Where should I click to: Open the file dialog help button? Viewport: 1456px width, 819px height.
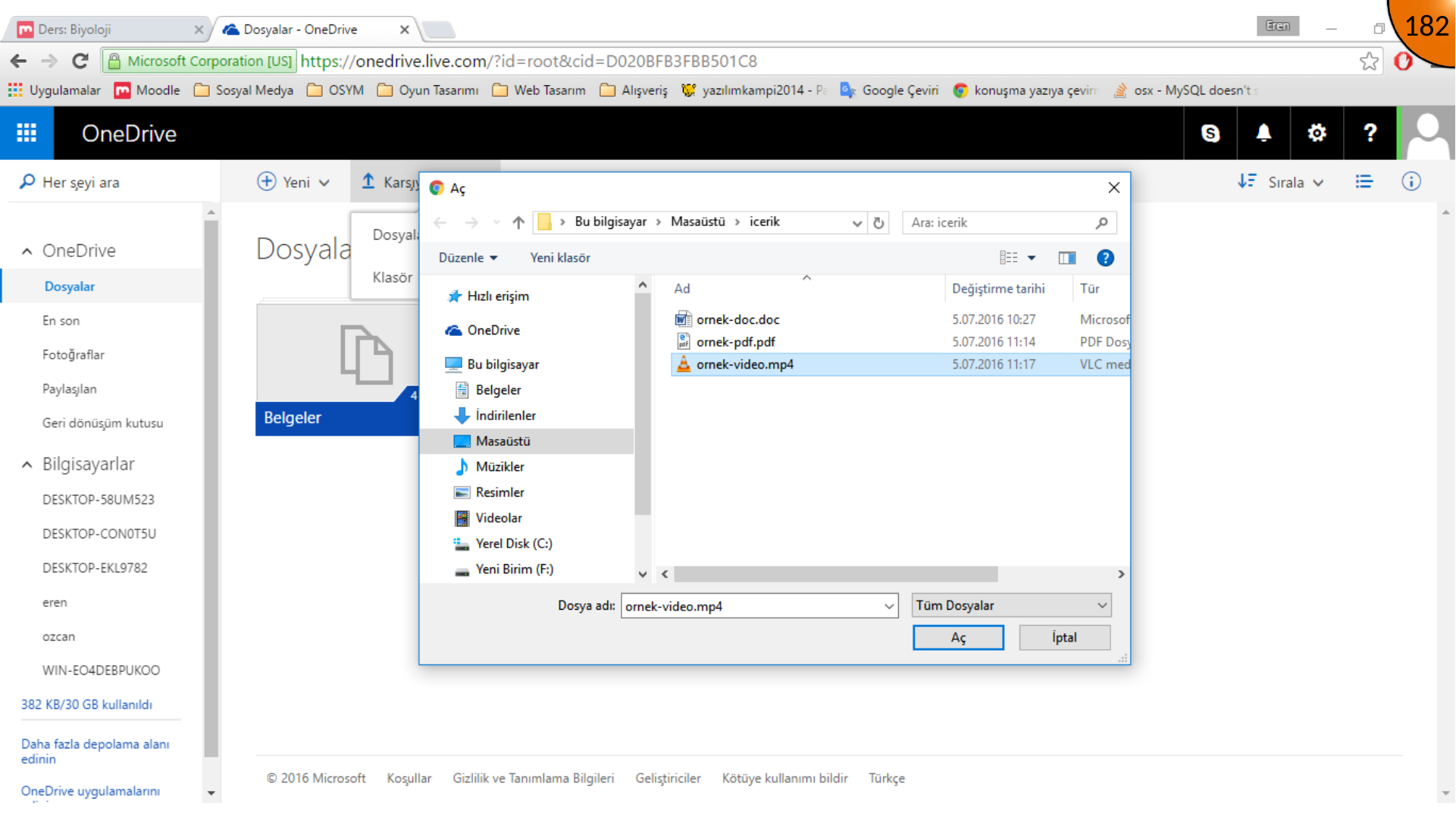(x=1105, y=258)
